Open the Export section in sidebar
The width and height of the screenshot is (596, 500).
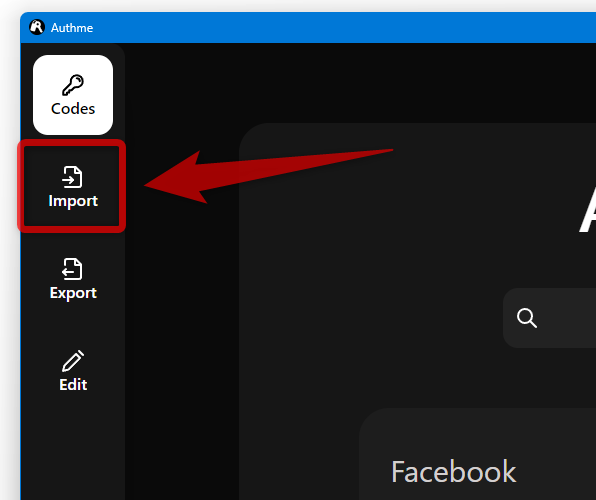pyautogui.click(x=73, y=279)
